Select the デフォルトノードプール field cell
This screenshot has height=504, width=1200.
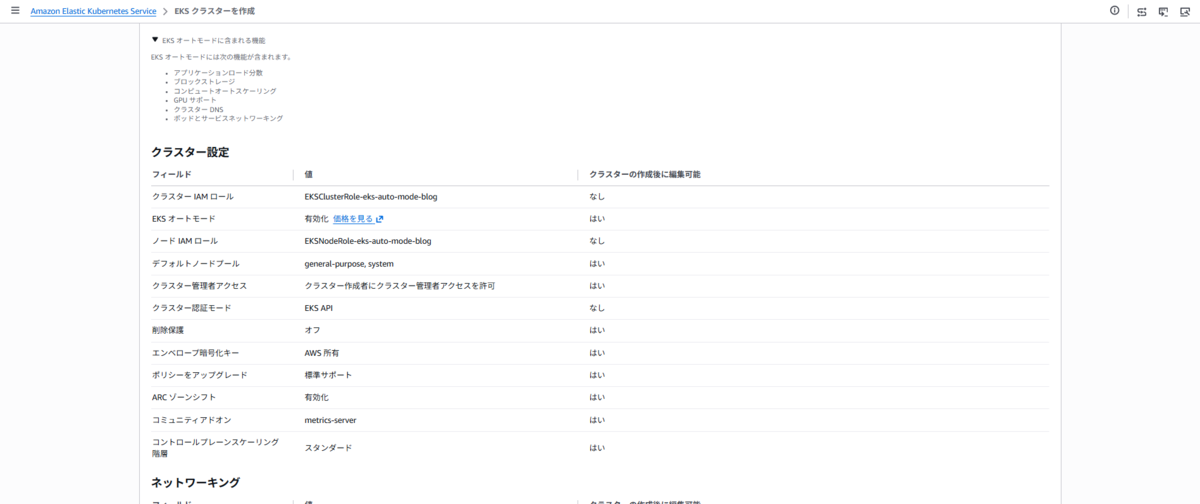pos(195,263)
